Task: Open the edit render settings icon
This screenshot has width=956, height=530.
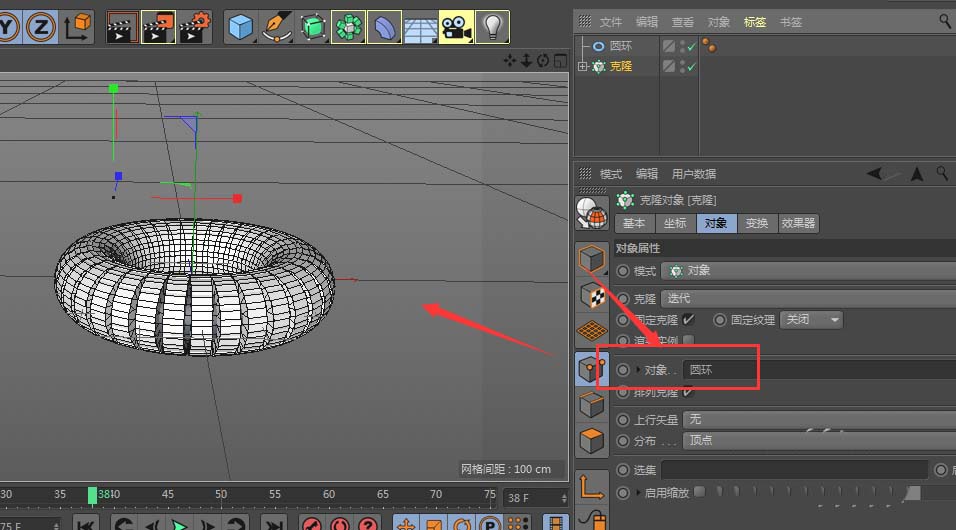Action: coord(194,27)
